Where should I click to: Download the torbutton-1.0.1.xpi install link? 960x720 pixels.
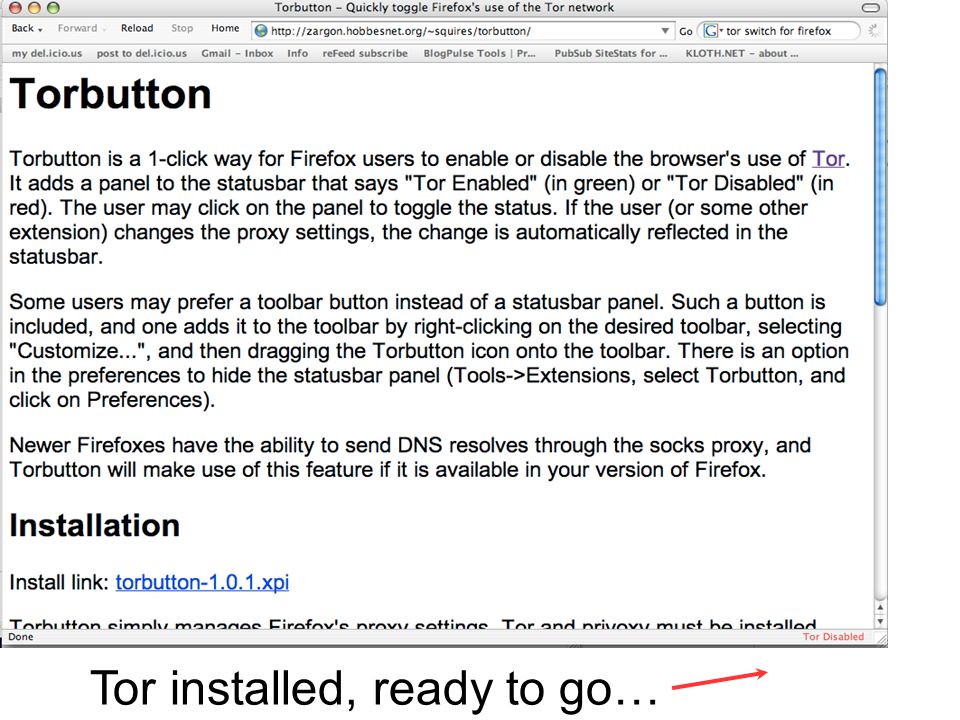click(202, 582)
